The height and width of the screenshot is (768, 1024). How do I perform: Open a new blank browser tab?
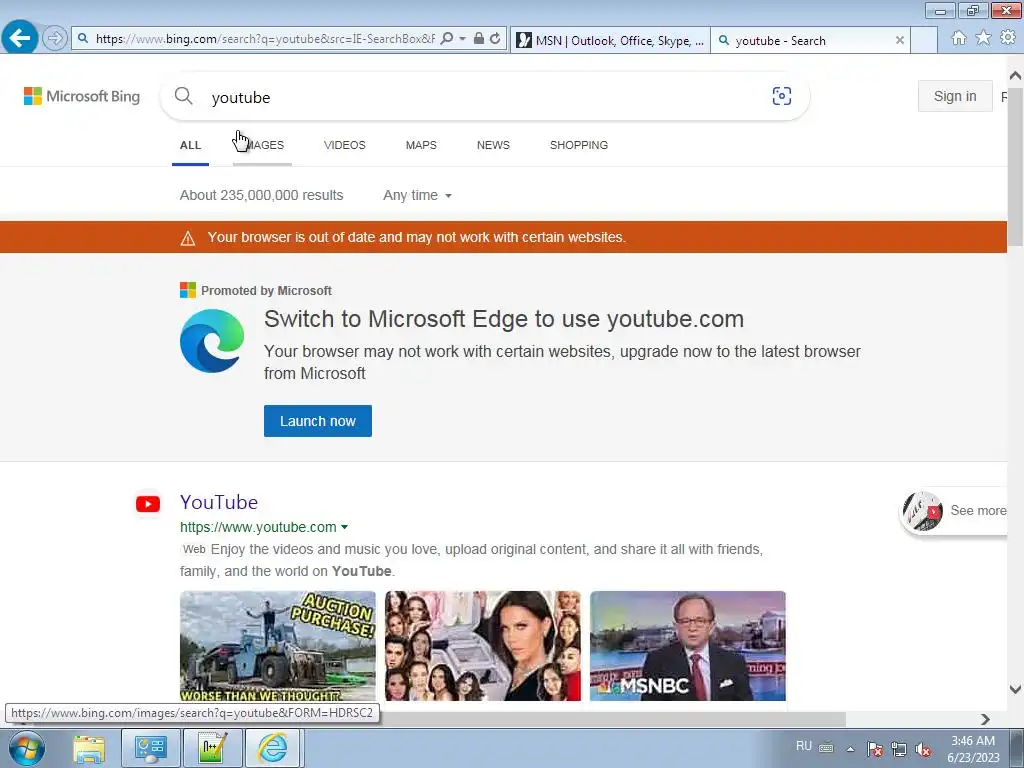coord(923,40)
